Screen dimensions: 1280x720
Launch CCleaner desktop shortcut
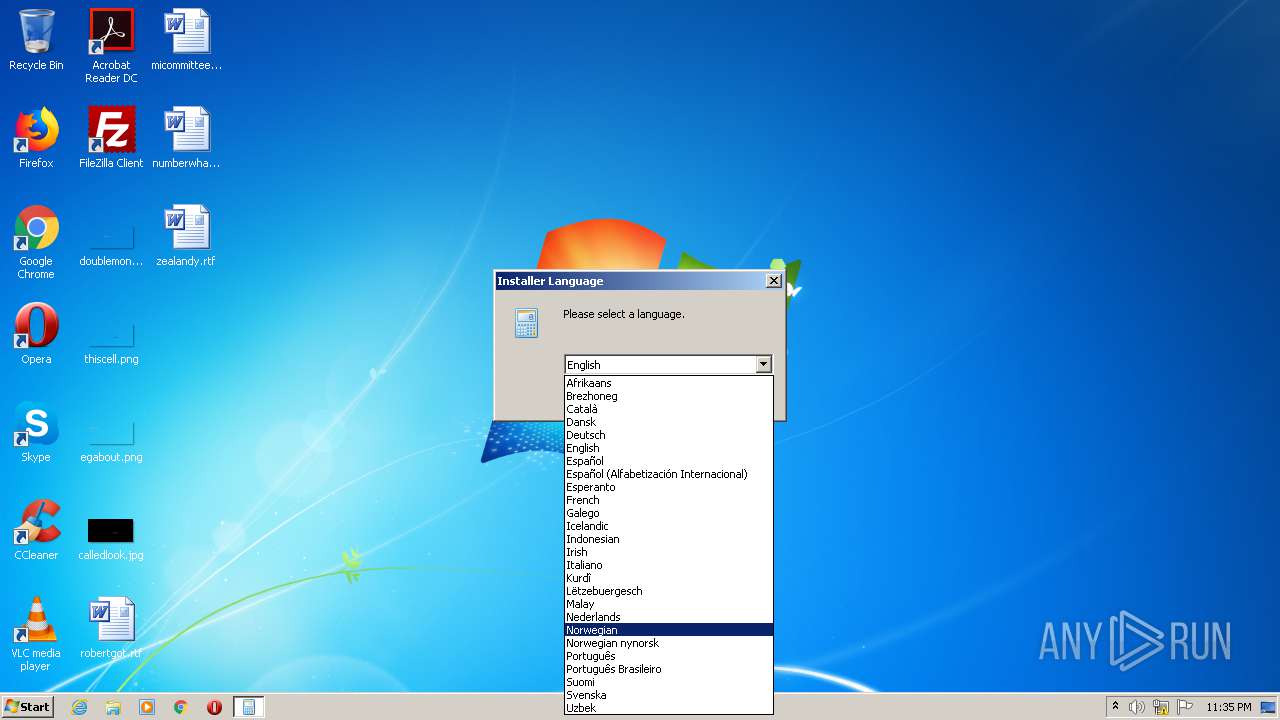tap(36, 530)
